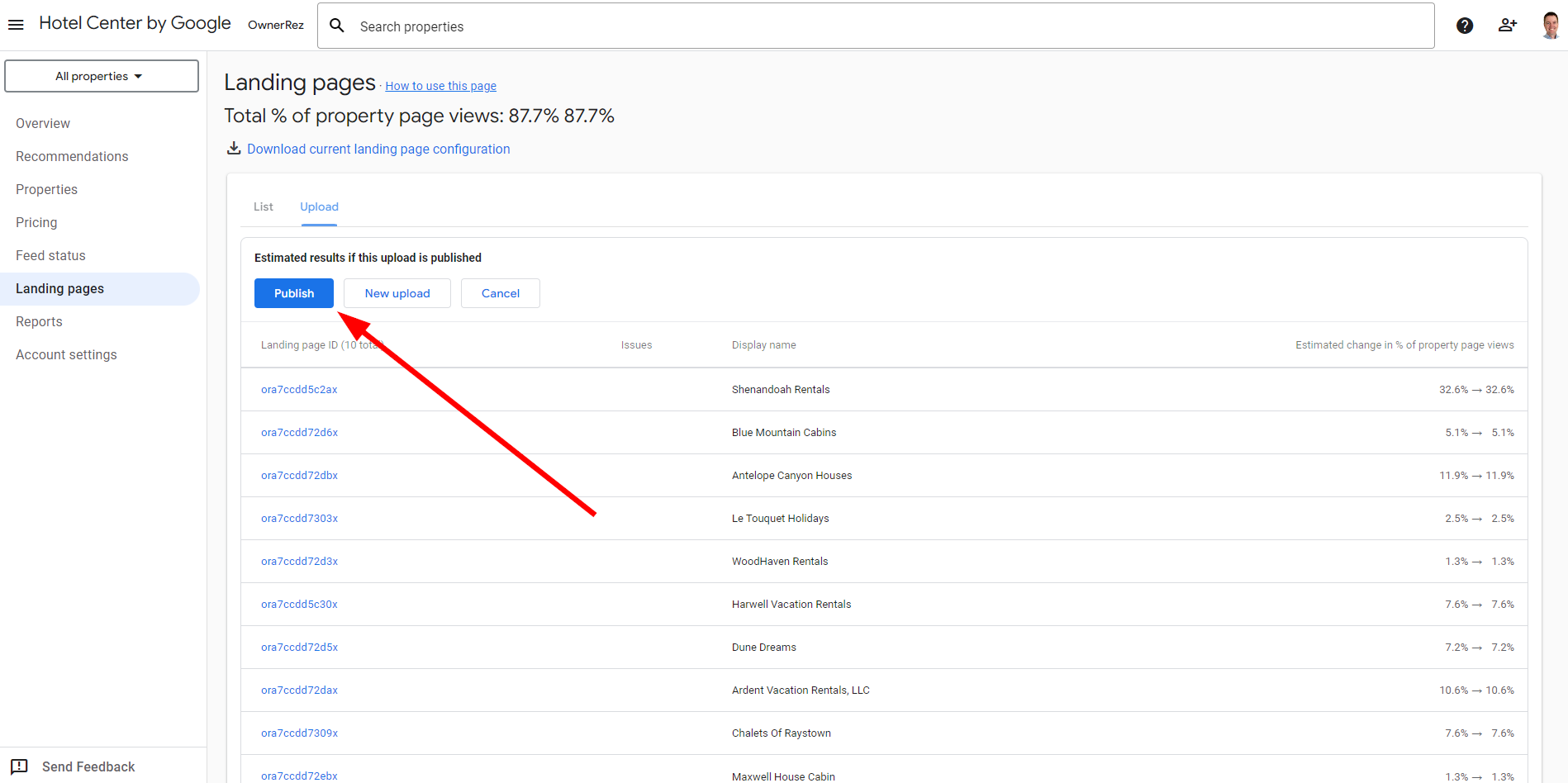Expand the All properties dropdown
Viewport: 1568px width, 783px height.
click(101, 76)
